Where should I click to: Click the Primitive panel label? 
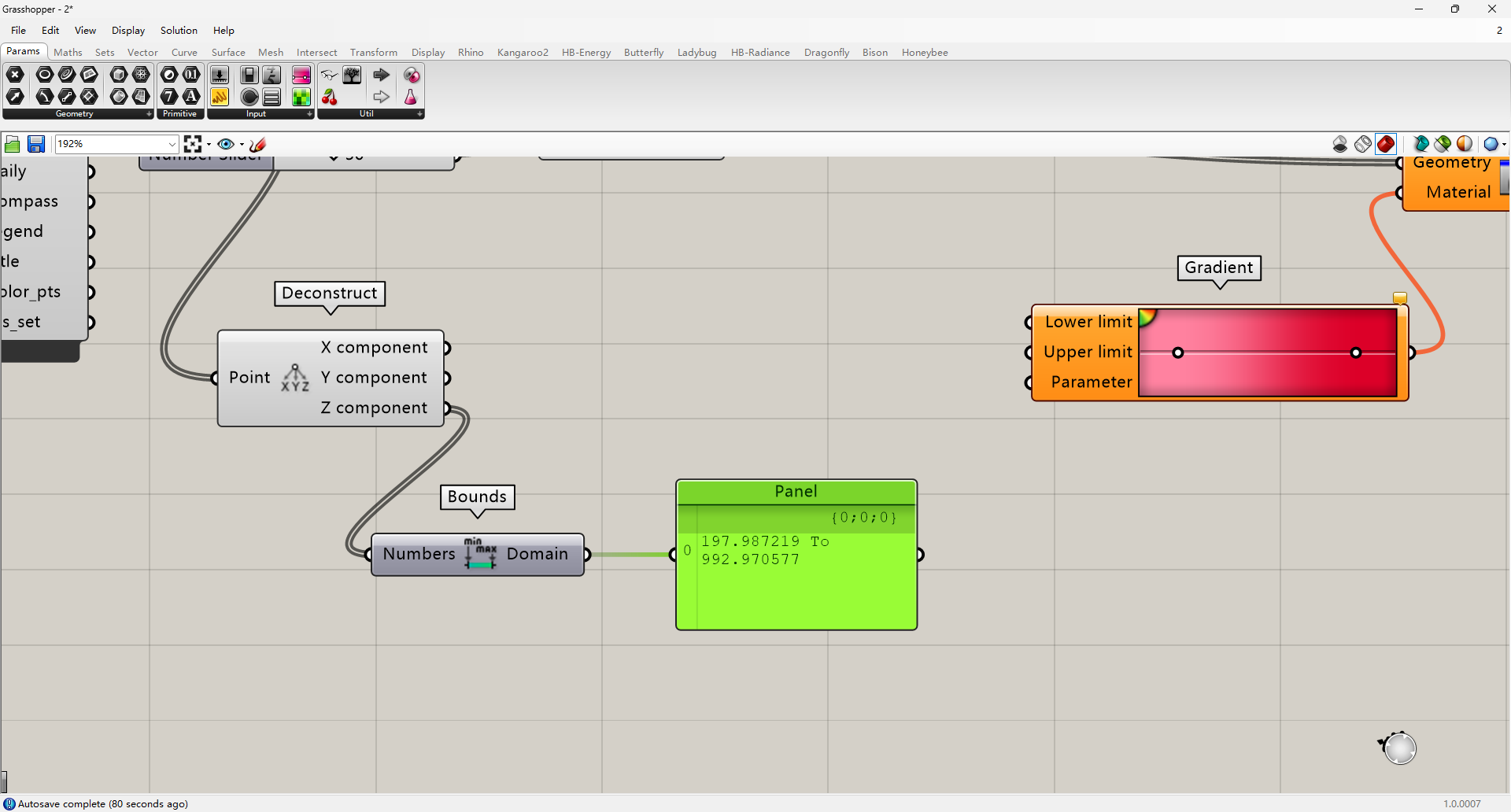(x=179, y=114)
